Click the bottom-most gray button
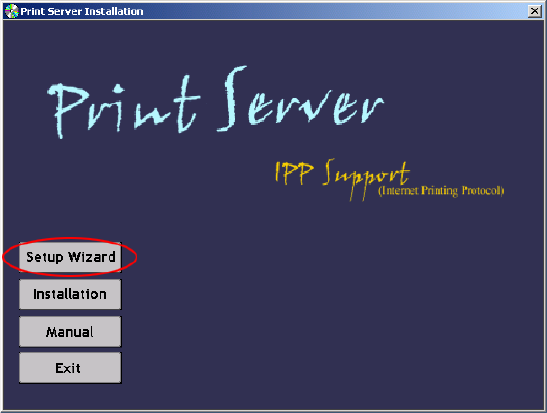 [70, 368]
